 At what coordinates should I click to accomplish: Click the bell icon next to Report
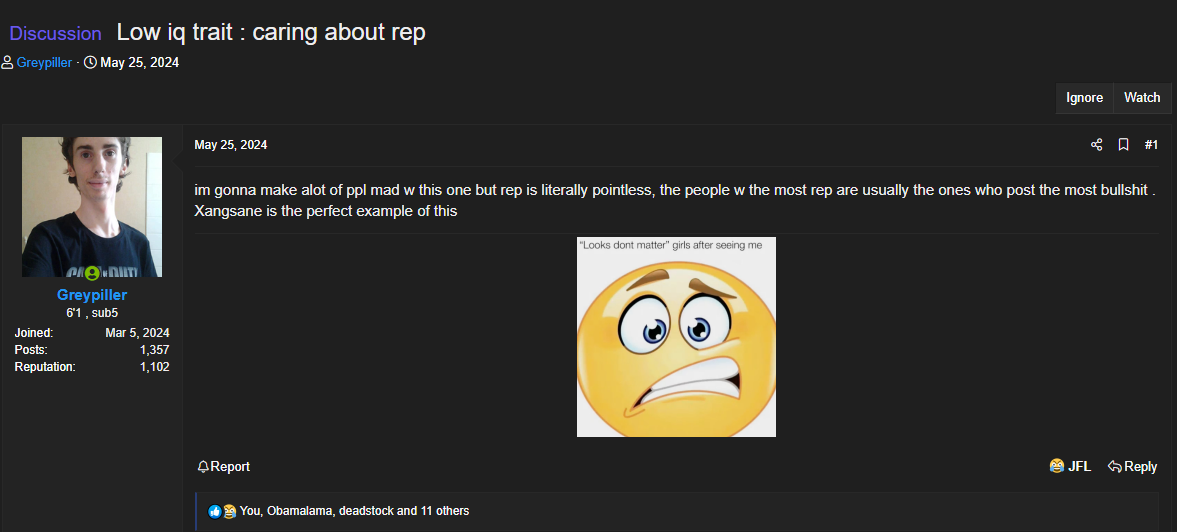pos(203,467)
